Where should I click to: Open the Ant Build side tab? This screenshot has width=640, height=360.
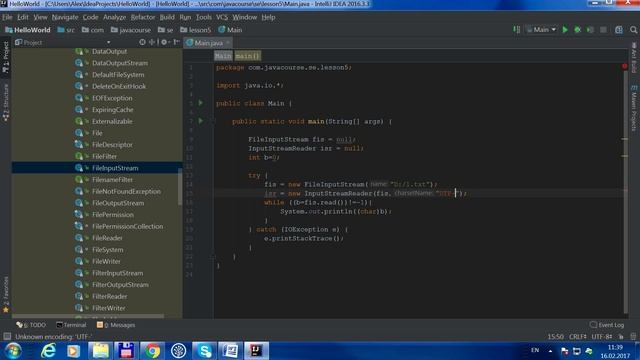point(634,58)
